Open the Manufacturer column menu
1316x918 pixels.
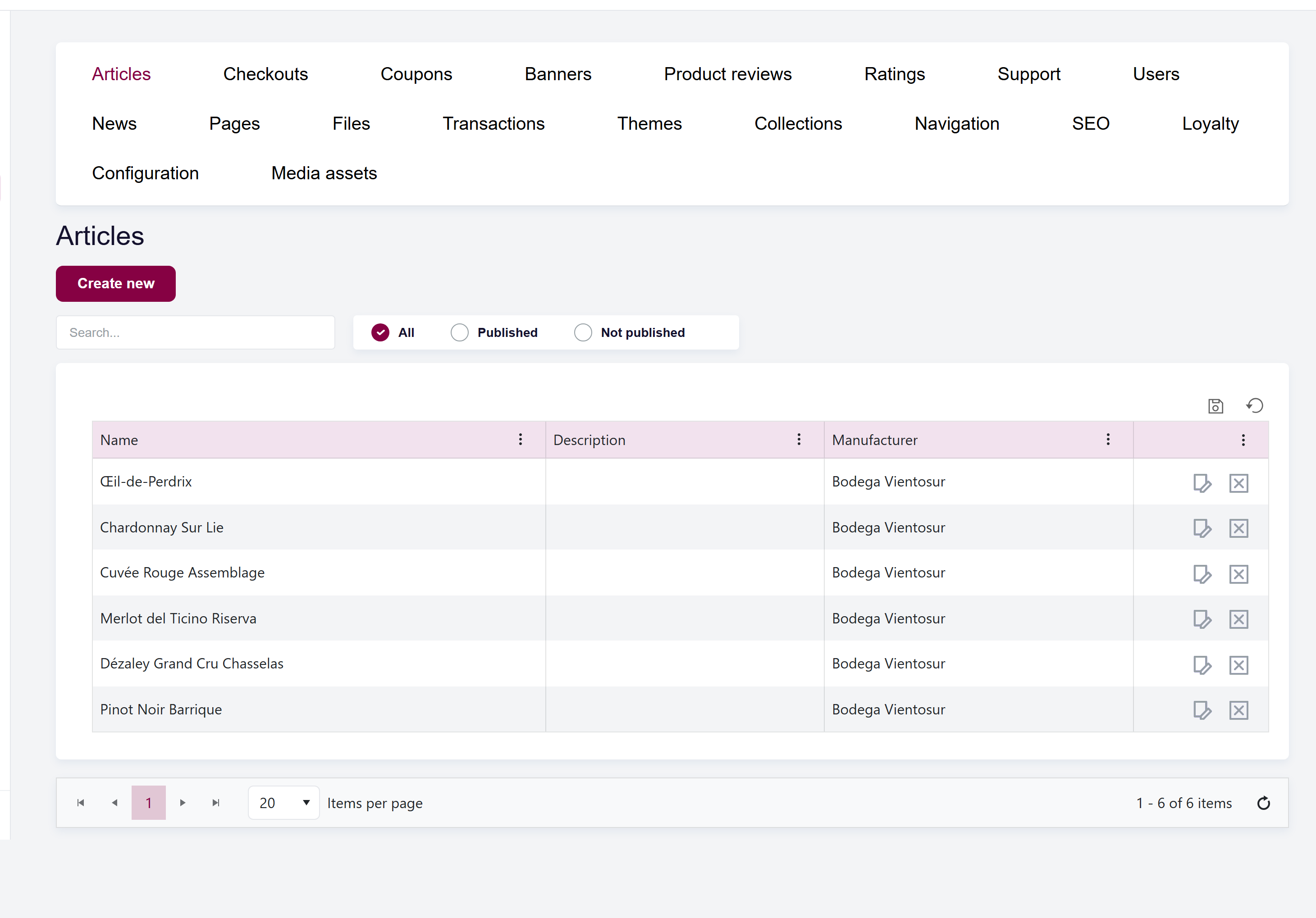tap(1108, 440)
